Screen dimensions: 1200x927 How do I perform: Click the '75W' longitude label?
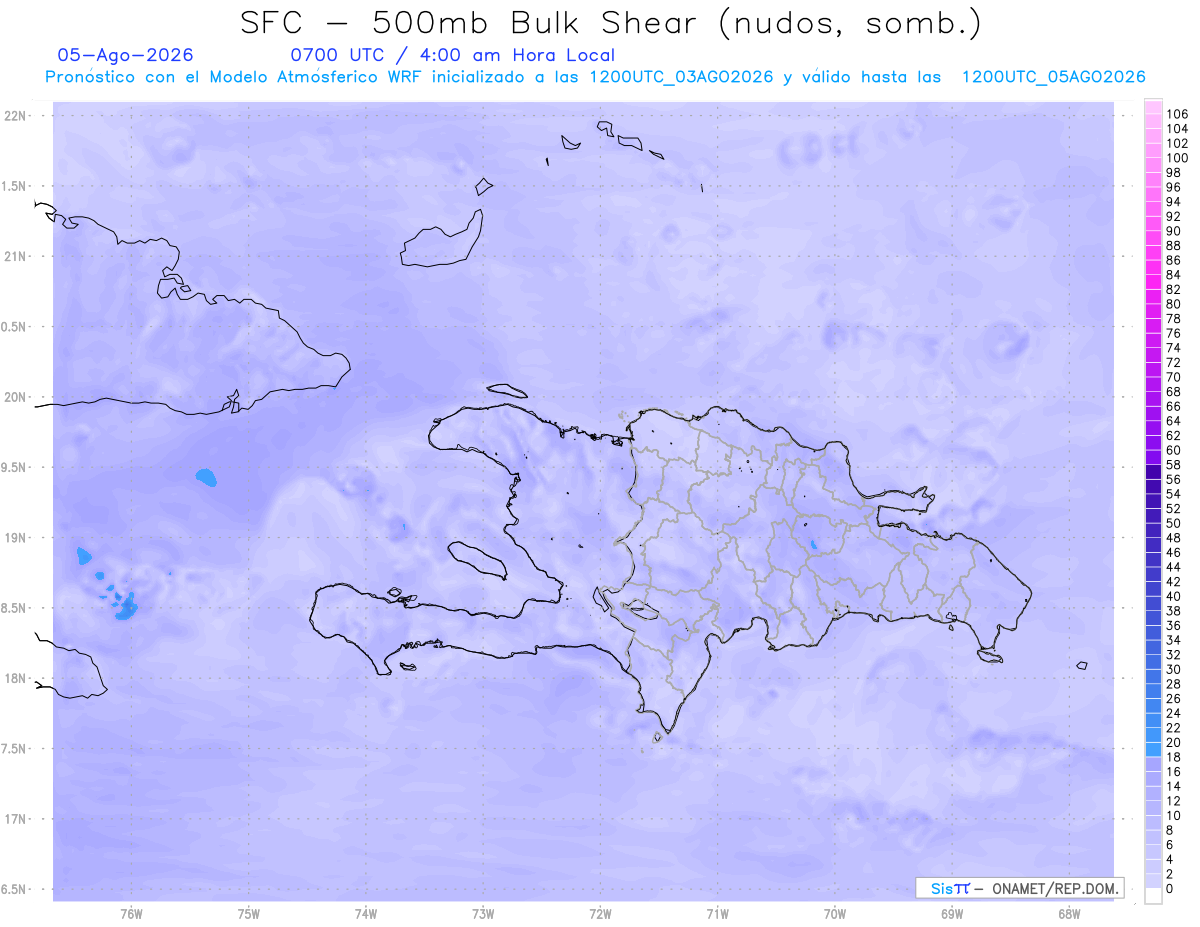[x=249, y=914]
